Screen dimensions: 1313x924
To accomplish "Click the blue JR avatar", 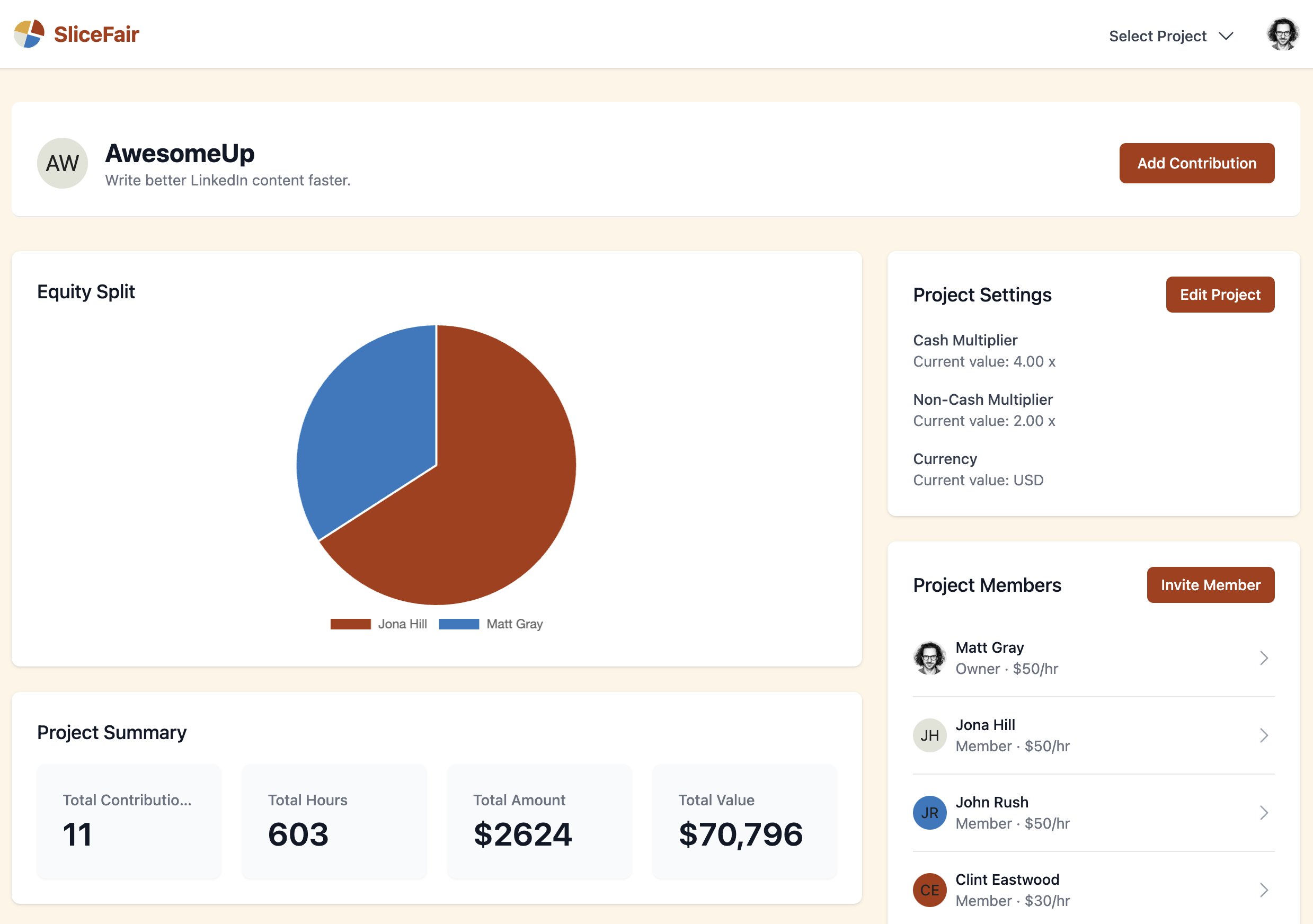I will [x=929, y=813].
